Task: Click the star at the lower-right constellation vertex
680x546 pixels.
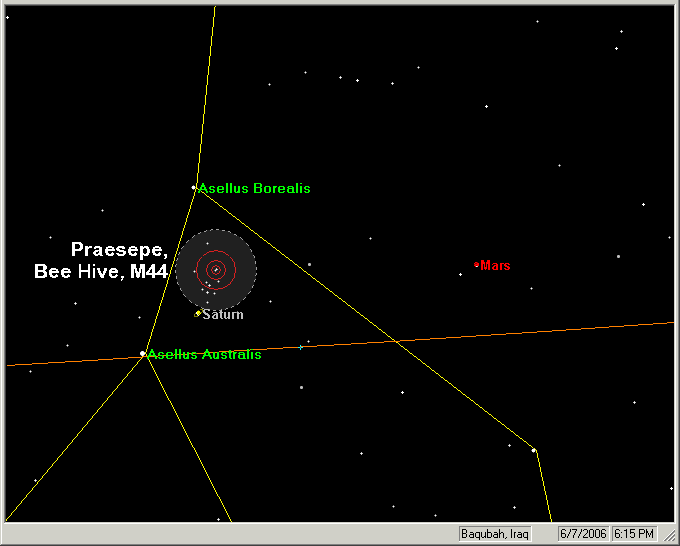Action: [x=534, y=450]
